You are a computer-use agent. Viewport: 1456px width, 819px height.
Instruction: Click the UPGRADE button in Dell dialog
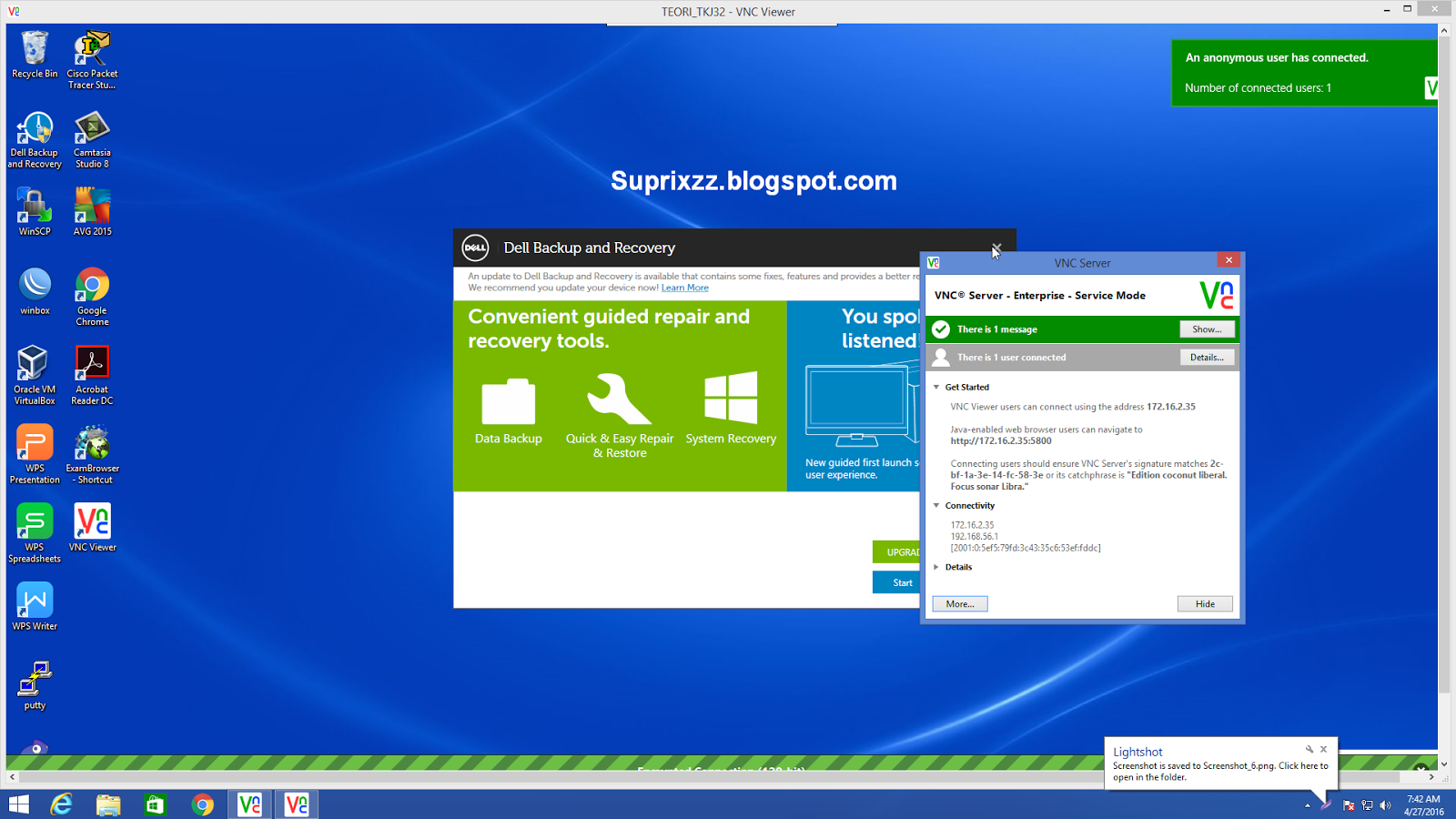tap(897, 552)
